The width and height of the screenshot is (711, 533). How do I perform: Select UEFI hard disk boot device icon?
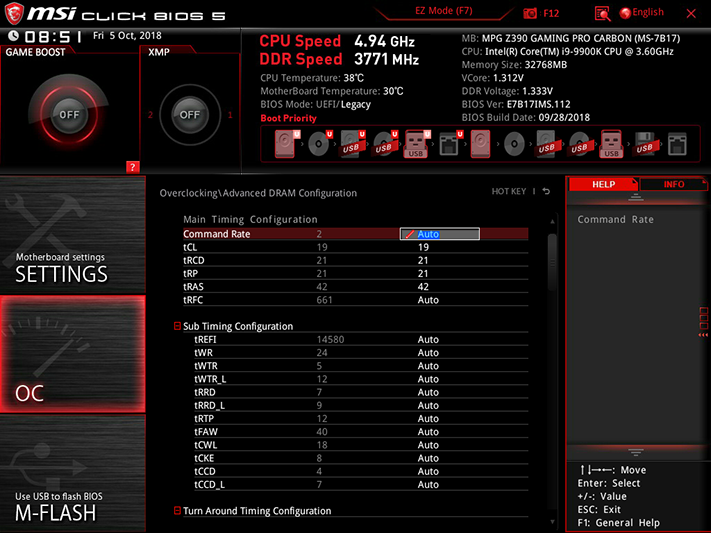(287, 144)
